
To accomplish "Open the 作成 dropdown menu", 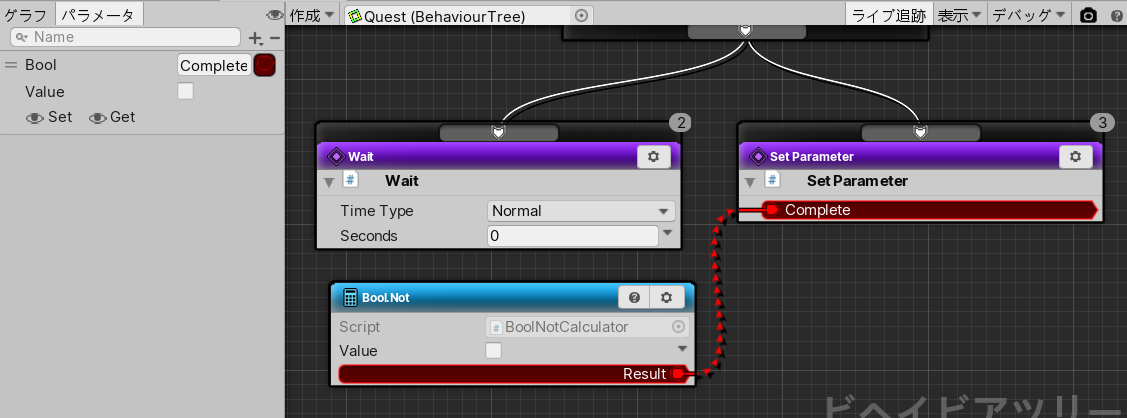I will click(x=311, y=15).
